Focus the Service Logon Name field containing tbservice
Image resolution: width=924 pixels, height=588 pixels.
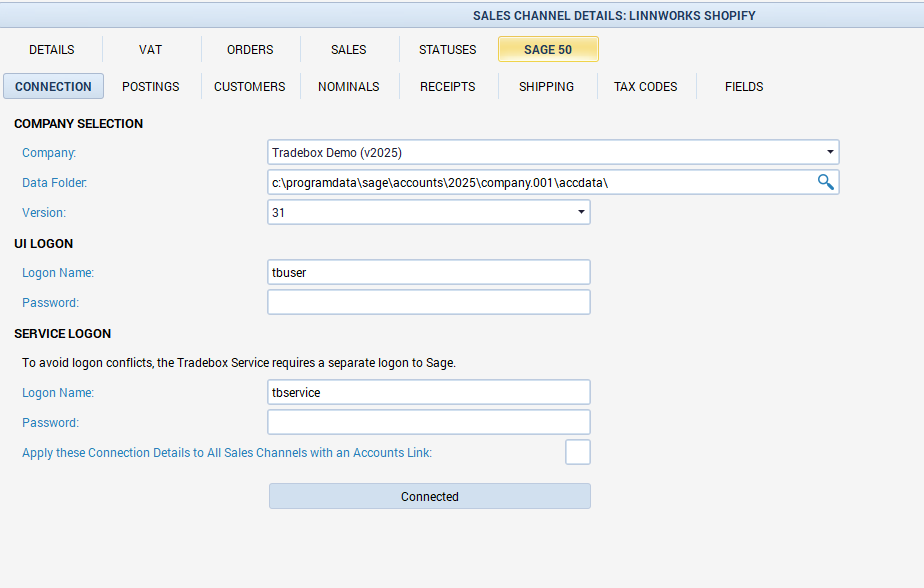point(429,392)
